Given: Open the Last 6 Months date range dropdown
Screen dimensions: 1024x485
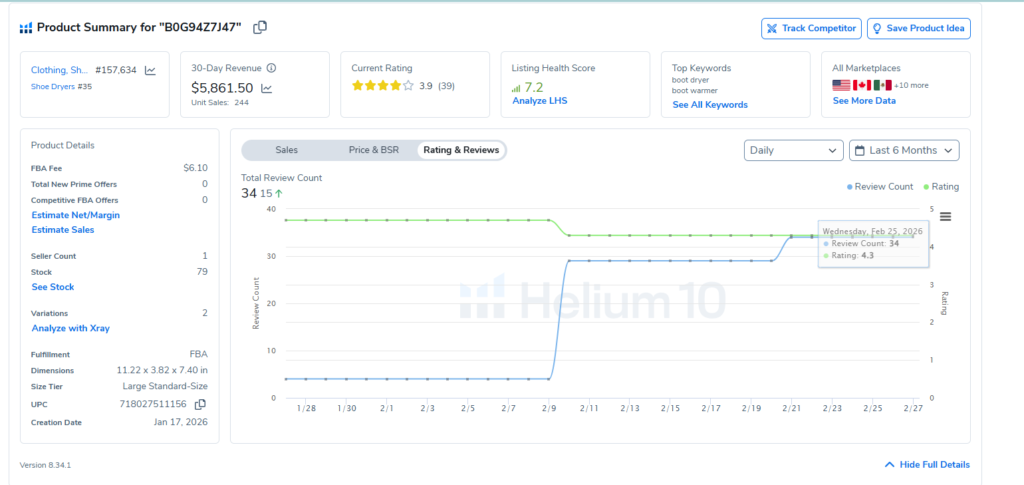Looking at the screenshot, I should click(904, 150).
